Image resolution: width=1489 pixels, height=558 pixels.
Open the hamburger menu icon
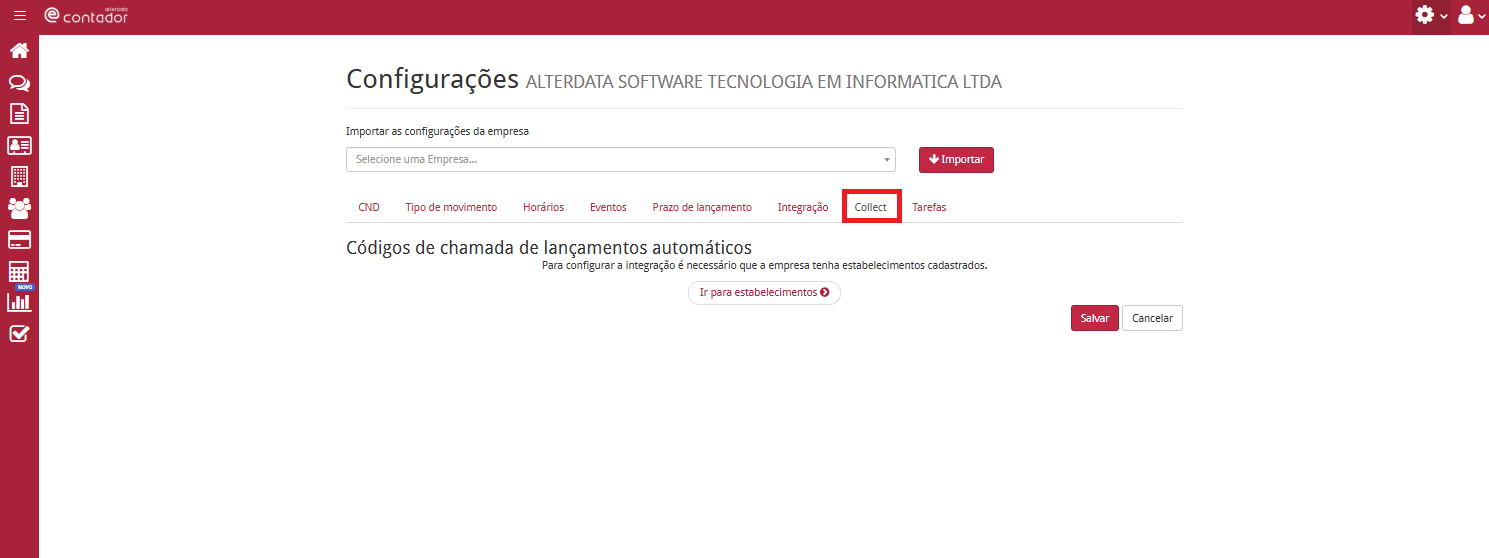[20, 16]
